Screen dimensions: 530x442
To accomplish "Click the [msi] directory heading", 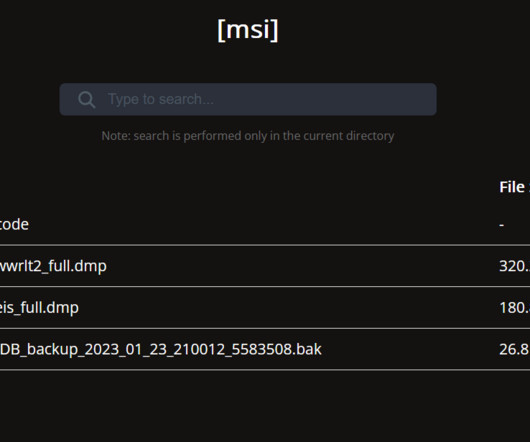I will tap(248, 30).
